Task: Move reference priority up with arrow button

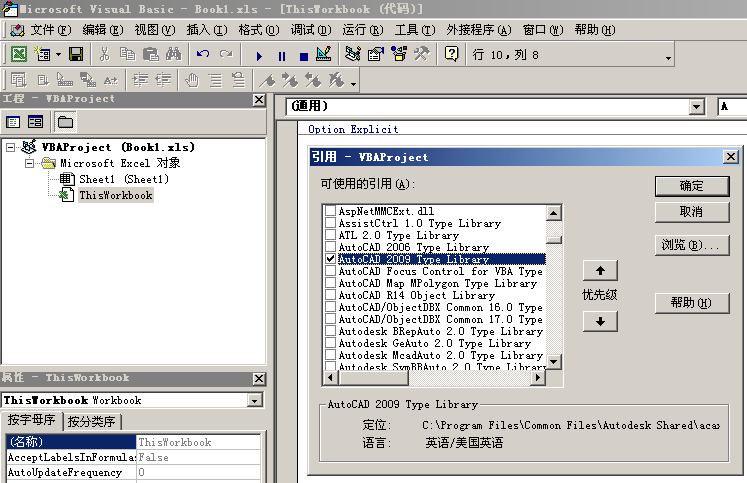Action: coord(600,271)
